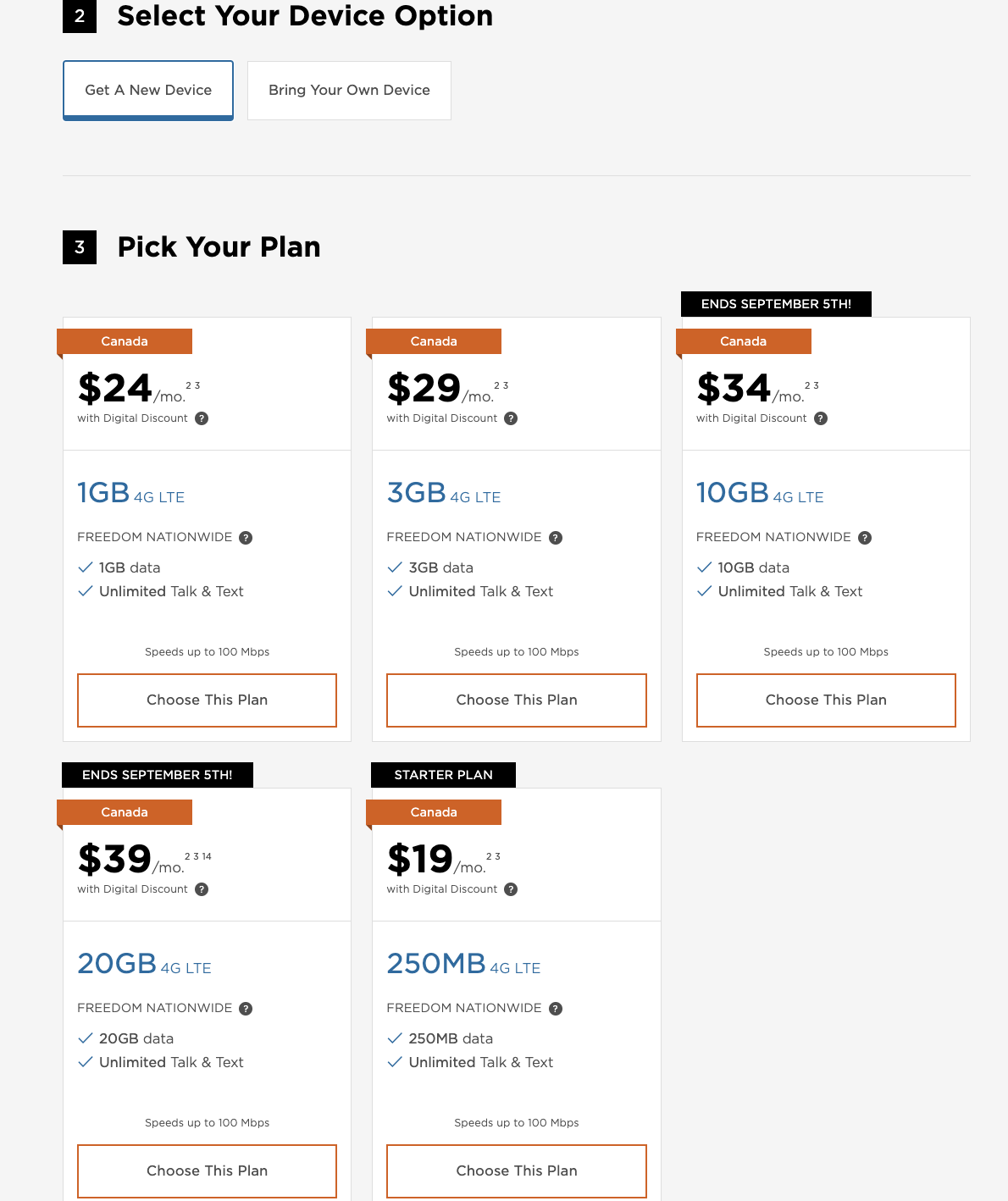The height and width of the screenshot is (1201, 1008).
Task: Click the help icon beside $24 Digital Discount
Action: tap(202, 418)
